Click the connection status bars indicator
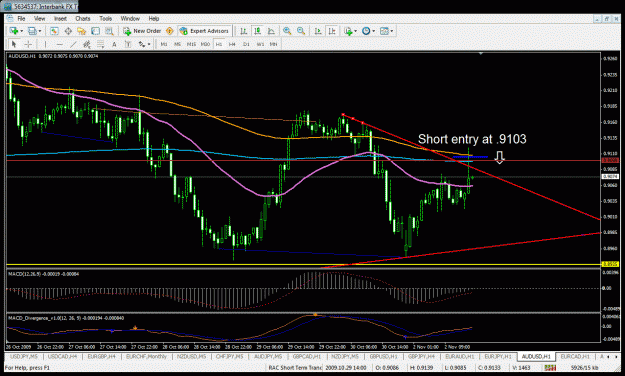The image size is (625, 376). coord(550,368)
